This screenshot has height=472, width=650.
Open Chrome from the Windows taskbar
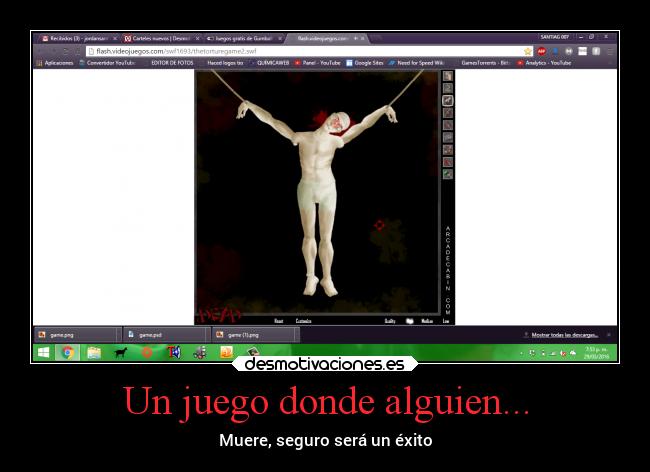click(x=67, y=352)
